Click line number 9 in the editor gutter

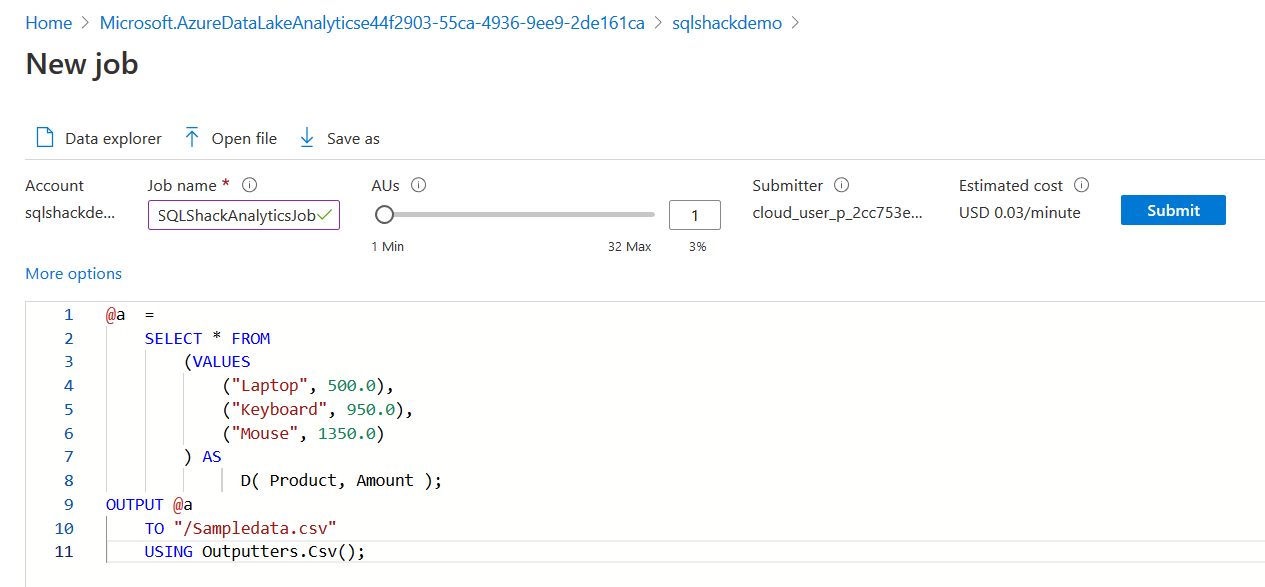pos(68,504)
